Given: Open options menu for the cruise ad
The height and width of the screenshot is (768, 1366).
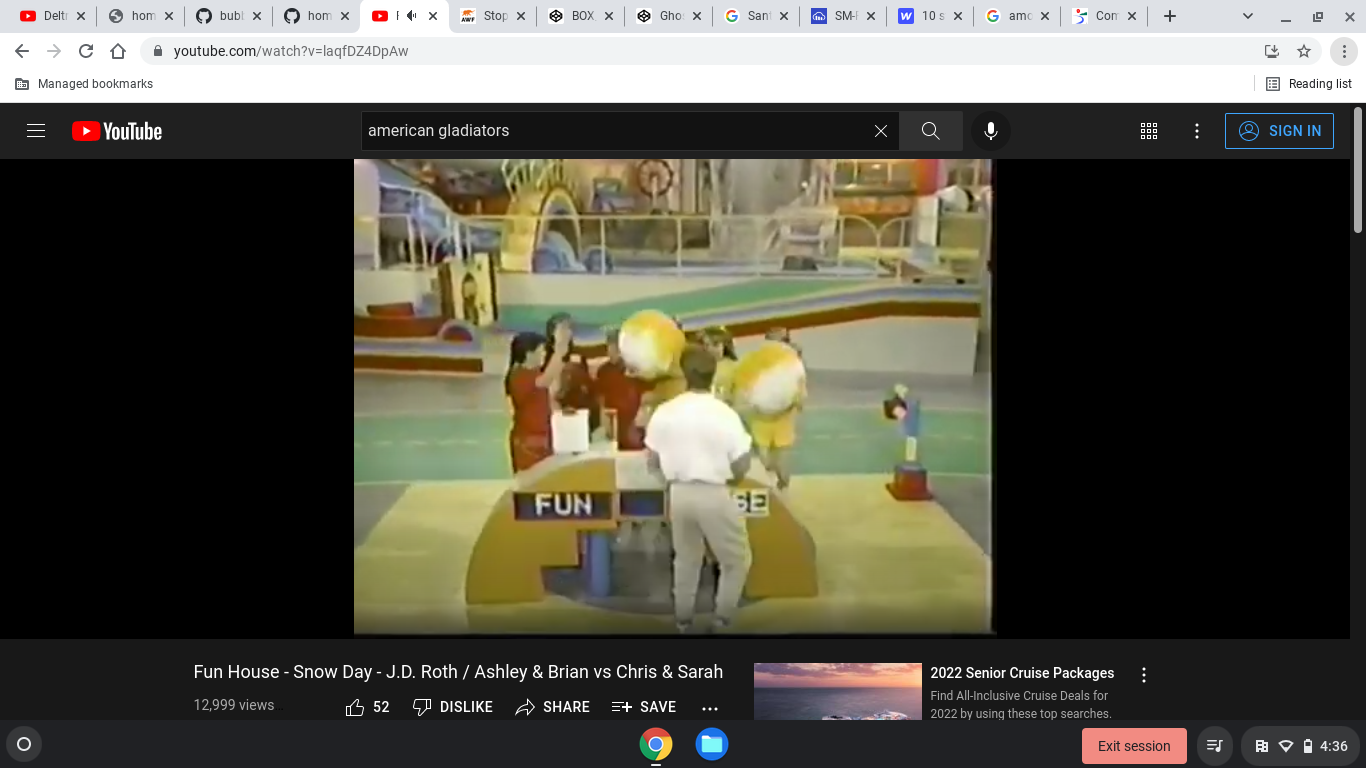Looking at the screenshot, I should [x=1144, y=675].
